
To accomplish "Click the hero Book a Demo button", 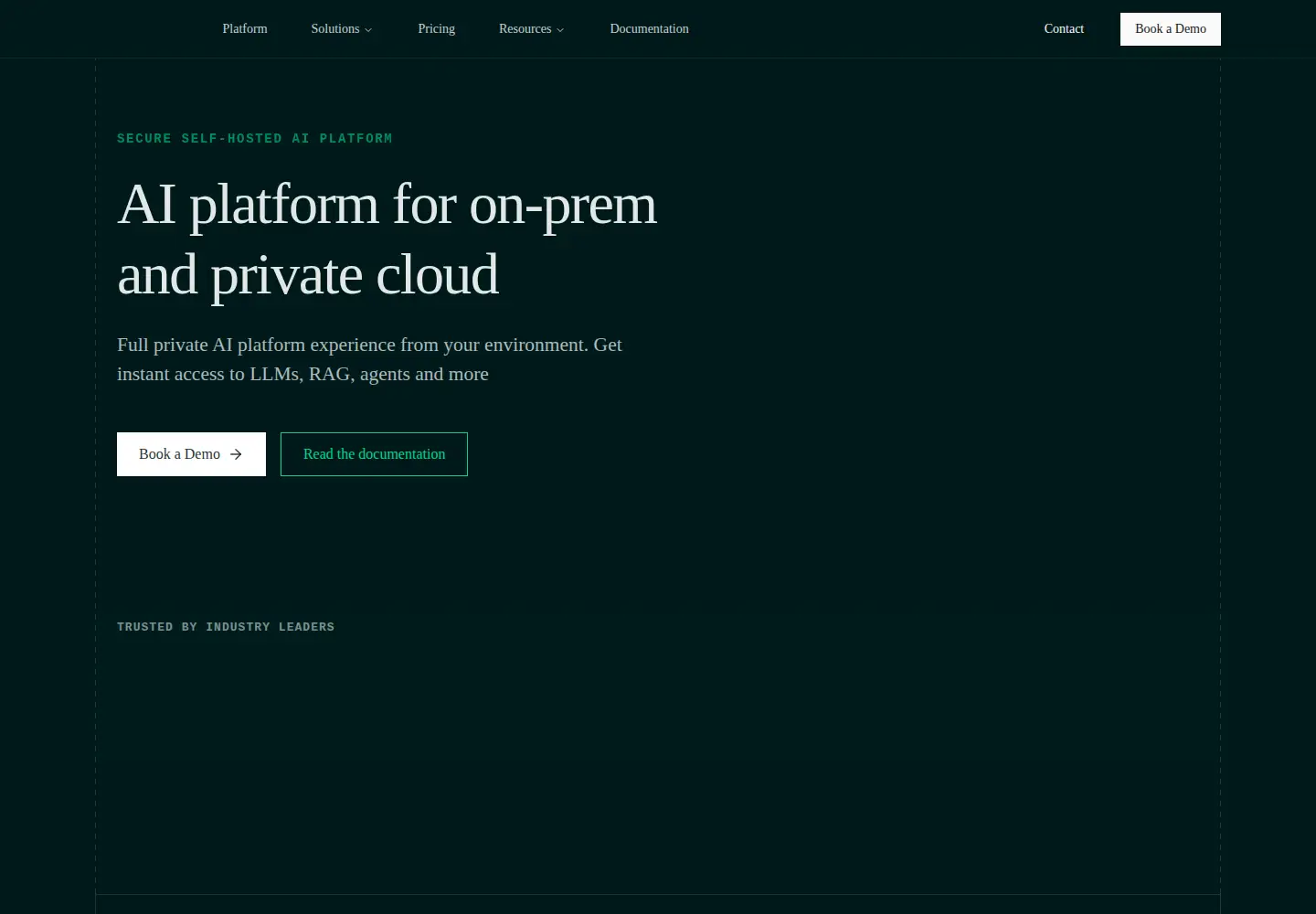I will tap(191, 454).
